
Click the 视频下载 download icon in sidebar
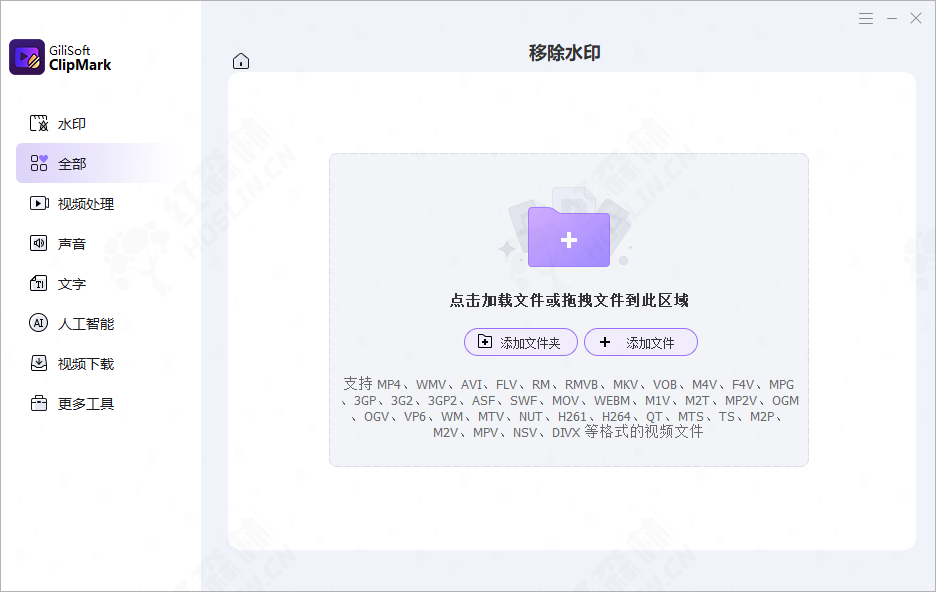(39, 363)
